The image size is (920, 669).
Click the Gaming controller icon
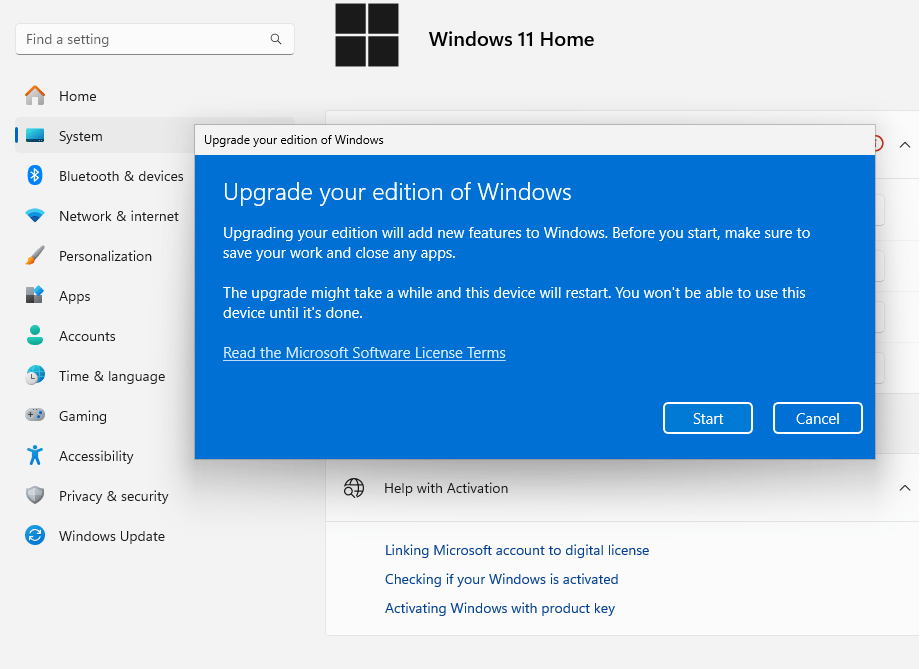(x=35, y=415)
